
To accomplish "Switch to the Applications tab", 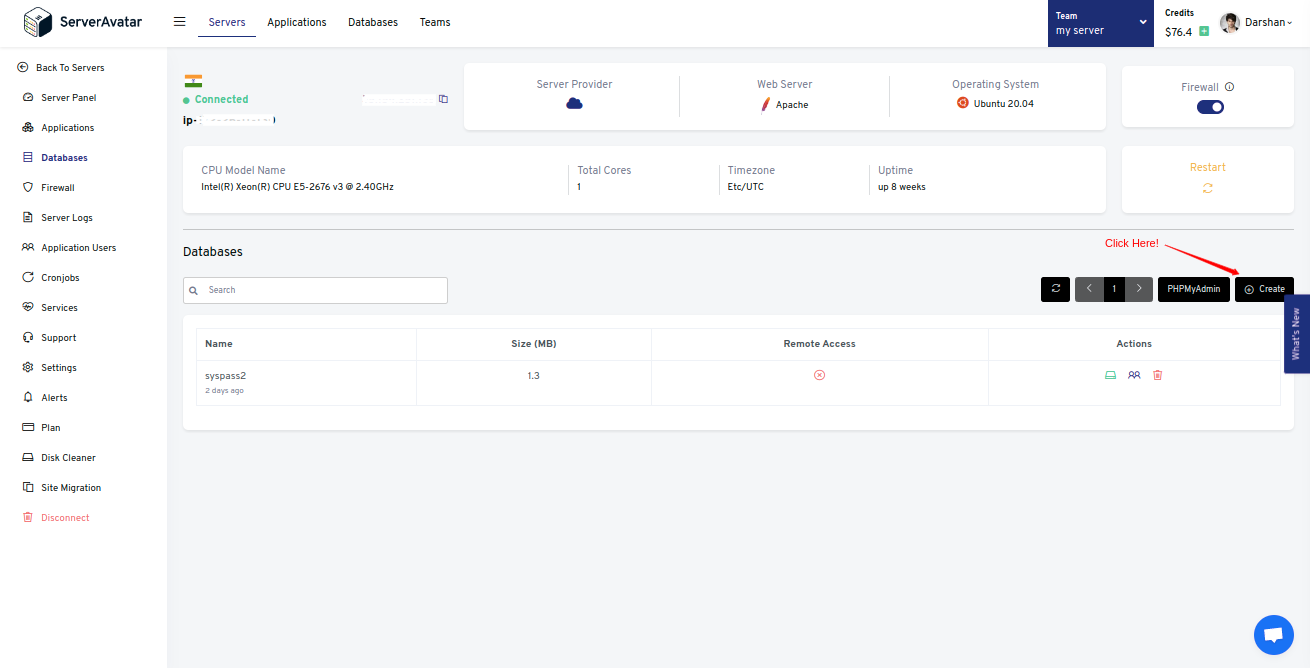I will 296,21.
